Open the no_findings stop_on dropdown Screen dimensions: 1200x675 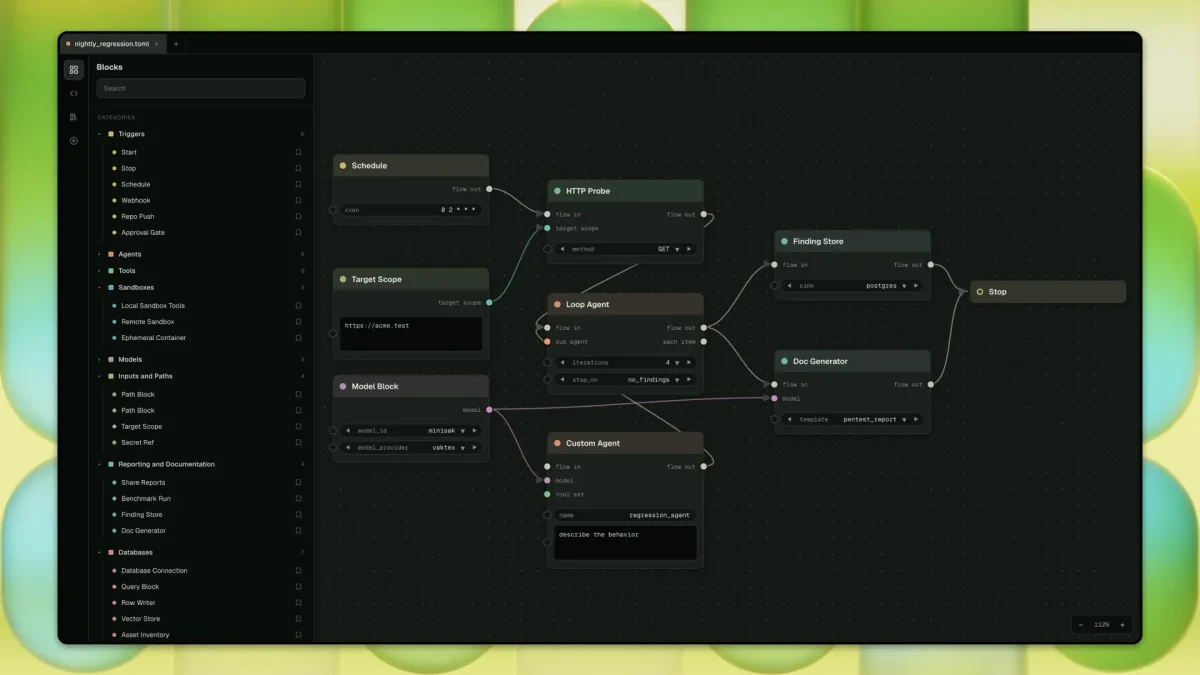[x=677, y=380]
